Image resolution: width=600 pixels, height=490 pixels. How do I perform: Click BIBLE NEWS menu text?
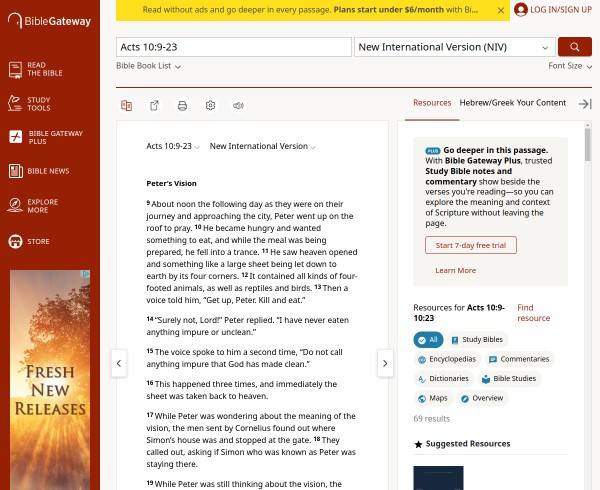coord(48,171)
